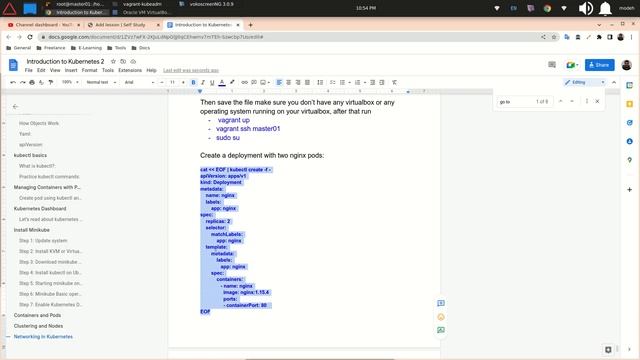The width and height of the screenshot is (640, 360).
Task: Jump to Install Minikube outline heading
Action: 31,230
